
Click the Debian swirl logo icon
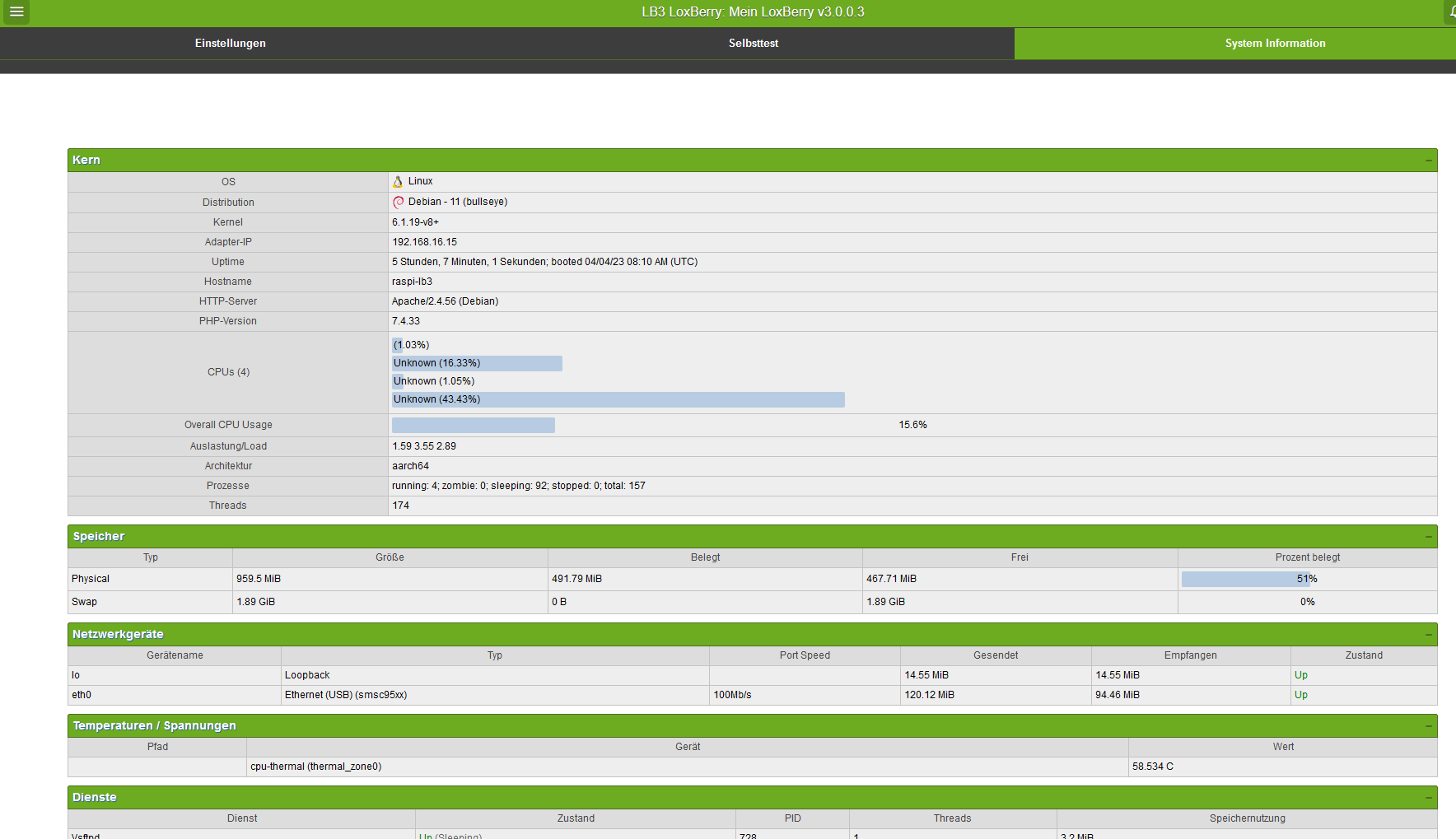[399, 203]
